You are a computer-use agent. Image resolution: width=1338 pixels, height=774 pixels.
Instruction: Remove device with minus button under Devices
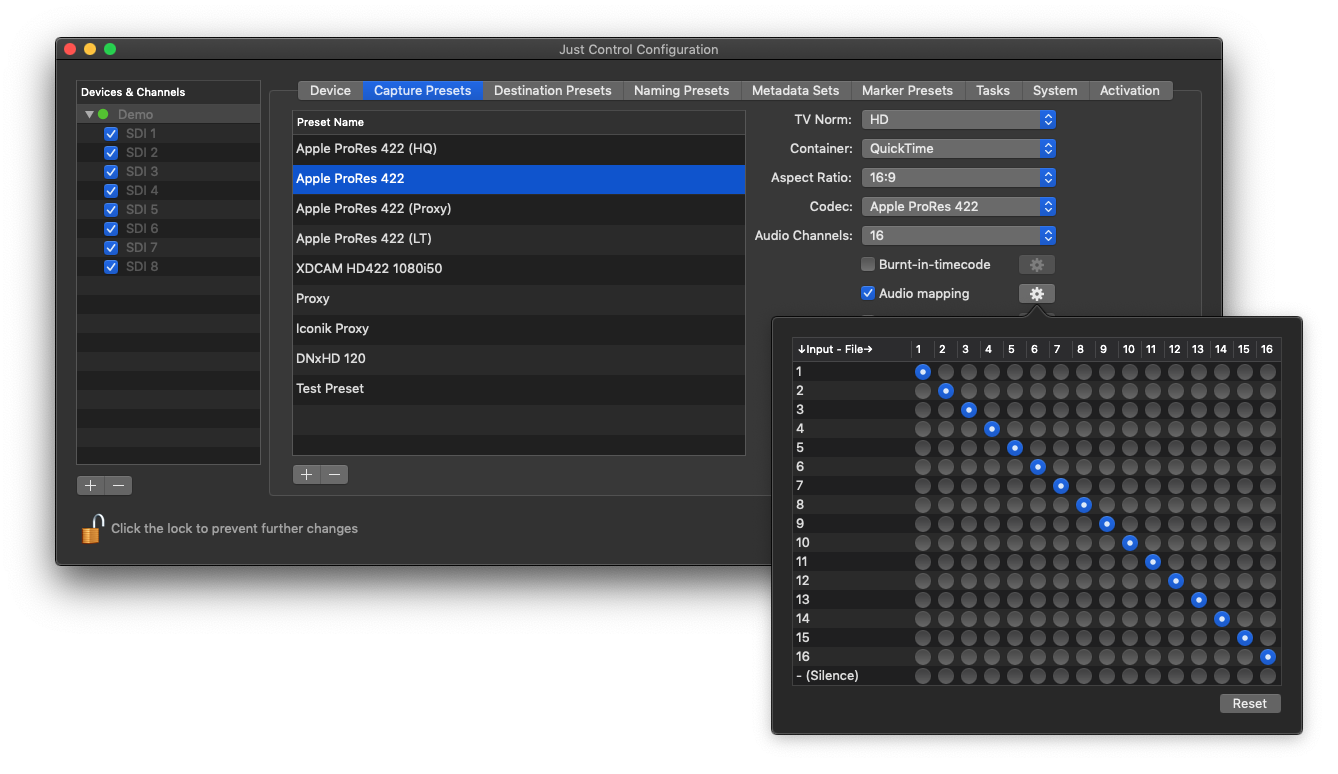(118, 486)
